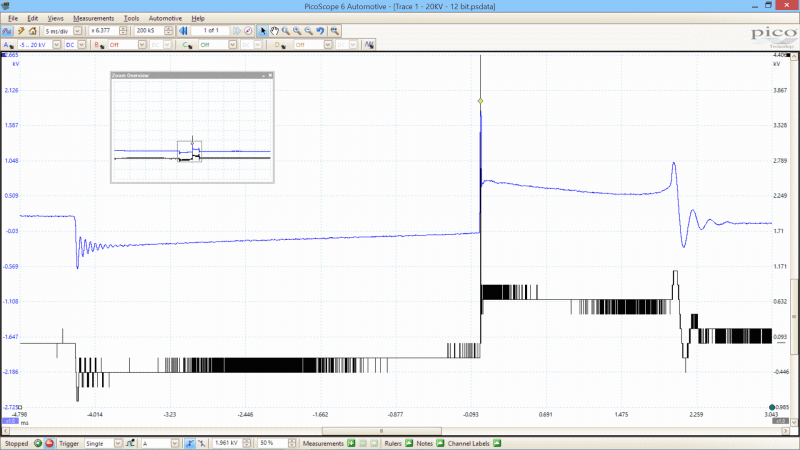Close the Zoom Overview window

click(270, 76)
